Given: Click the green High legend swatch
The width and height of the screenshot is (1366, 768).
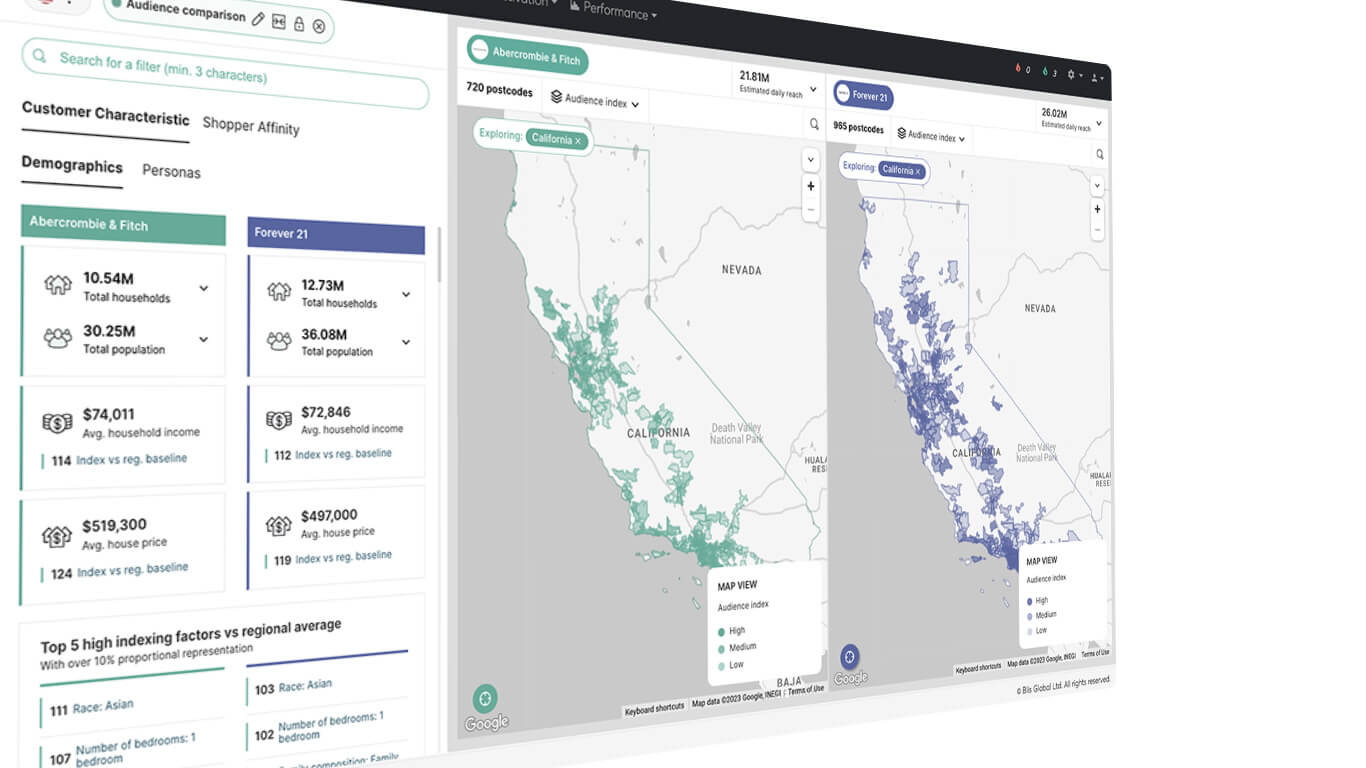Looking at the screenshot, I should [x=719, y=632].
